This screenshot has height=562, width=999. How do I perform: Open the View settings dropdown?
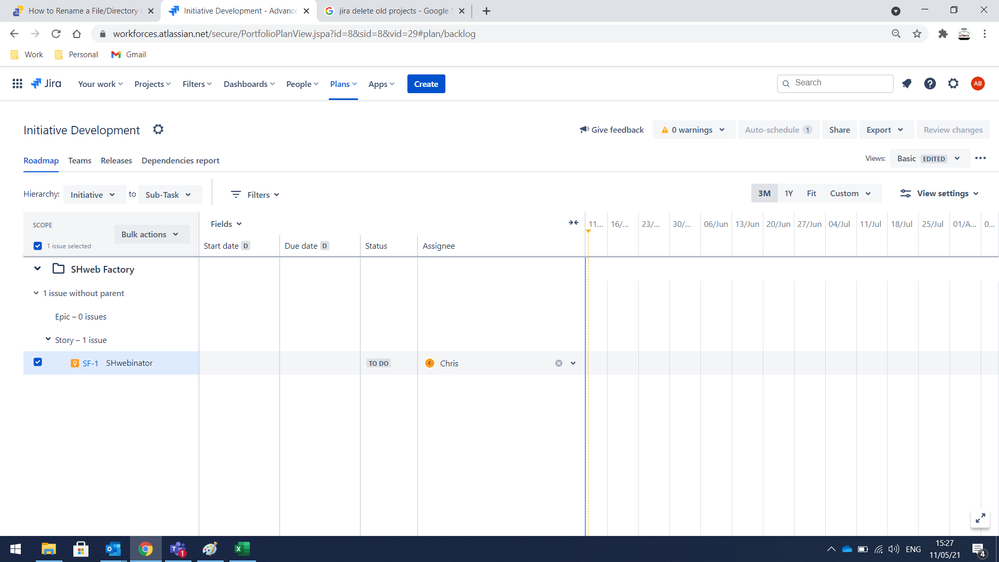click(x=939, y=193)
